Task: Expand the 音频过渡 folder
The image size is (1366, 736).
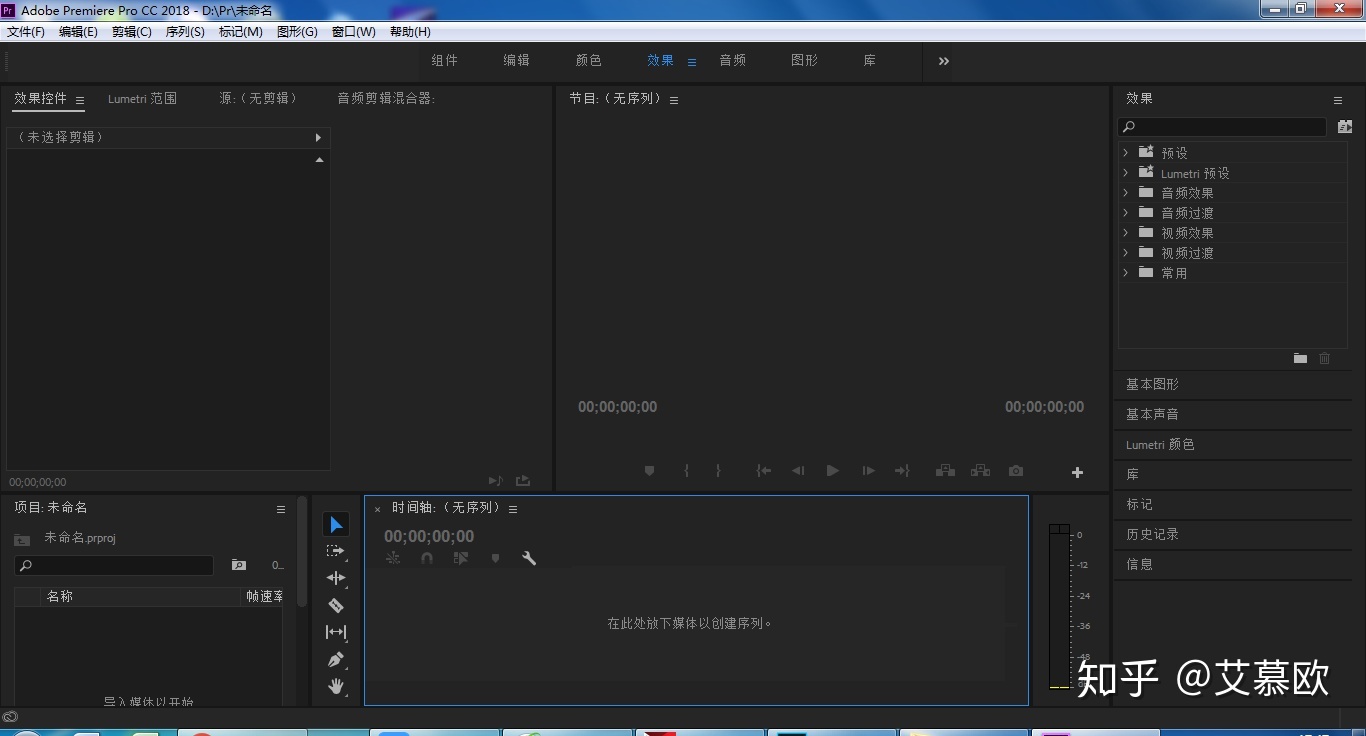Action: tap(1125, 213)
